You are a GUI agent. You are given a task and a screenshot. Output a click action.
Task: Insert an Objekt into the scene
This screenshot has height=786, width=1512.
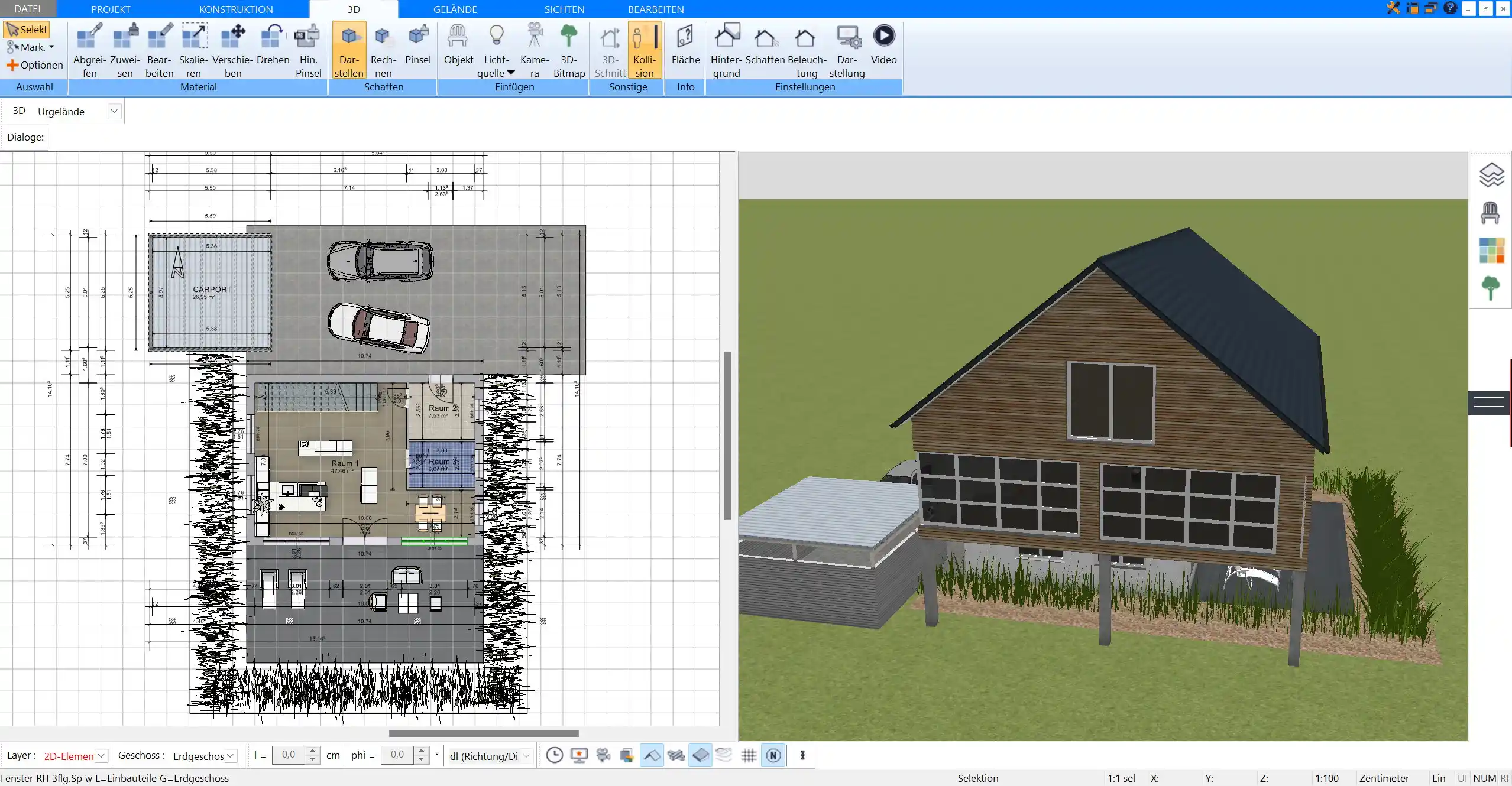[x=458, y=44]
